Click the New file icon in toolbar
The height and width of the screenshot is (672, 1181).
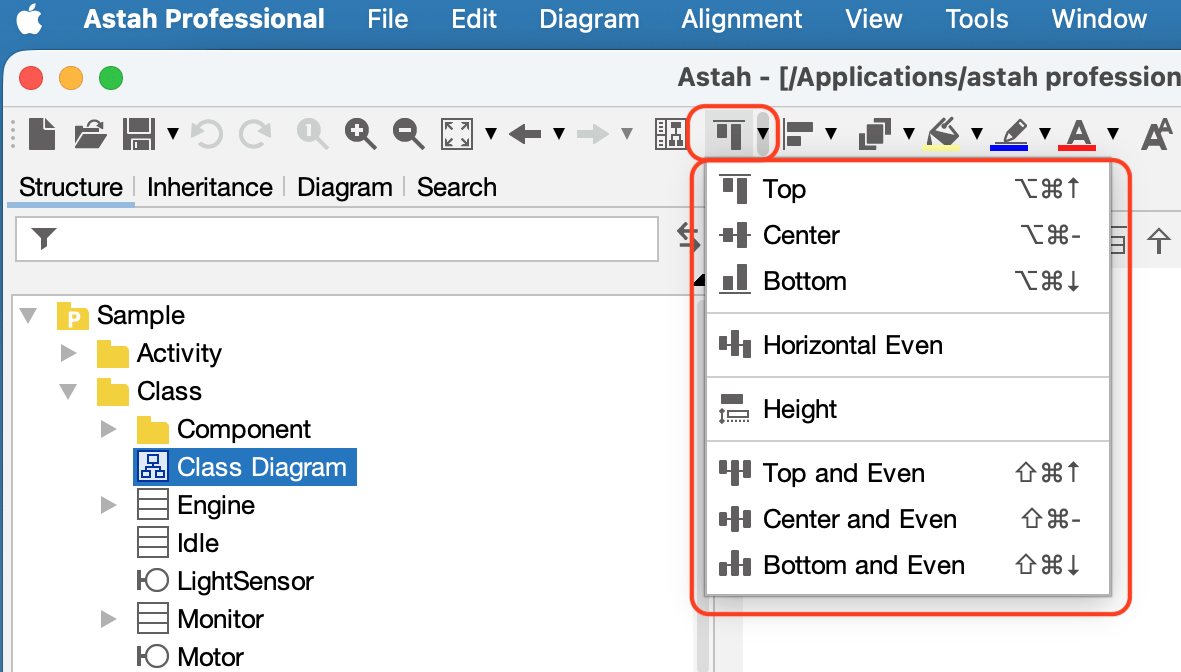click(x=42, y=134)
